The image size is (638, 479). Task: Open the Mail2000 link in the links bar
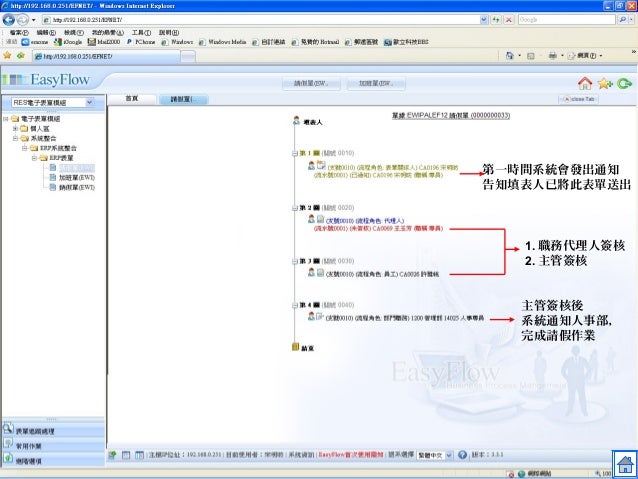[x=104, y=42]
